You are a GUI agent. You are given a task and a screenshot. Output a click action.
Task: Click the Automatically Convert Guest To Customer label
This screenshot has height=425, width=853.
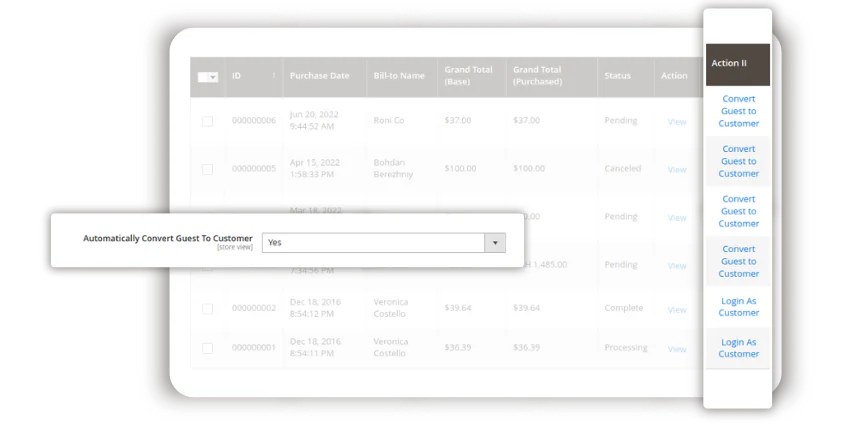(x=168, y=238)
